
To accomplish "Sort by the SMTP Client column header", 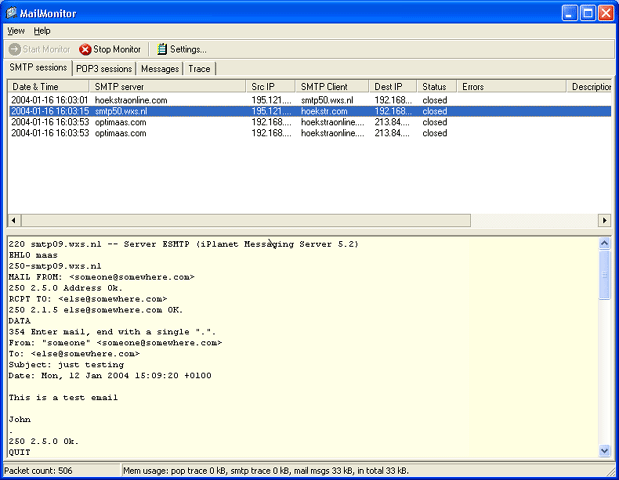I will point(332,86).
